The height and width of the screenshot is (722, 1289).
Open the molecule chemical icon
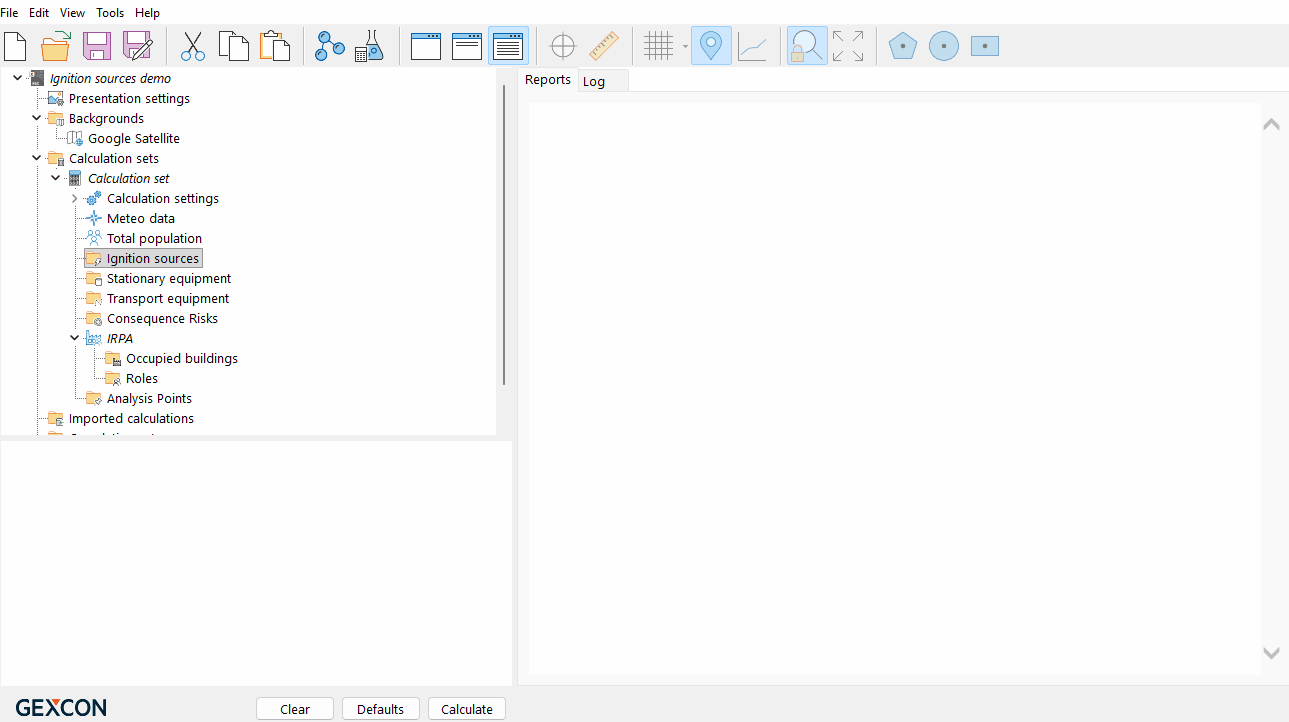pyautogui.click(x=329, y=46)
